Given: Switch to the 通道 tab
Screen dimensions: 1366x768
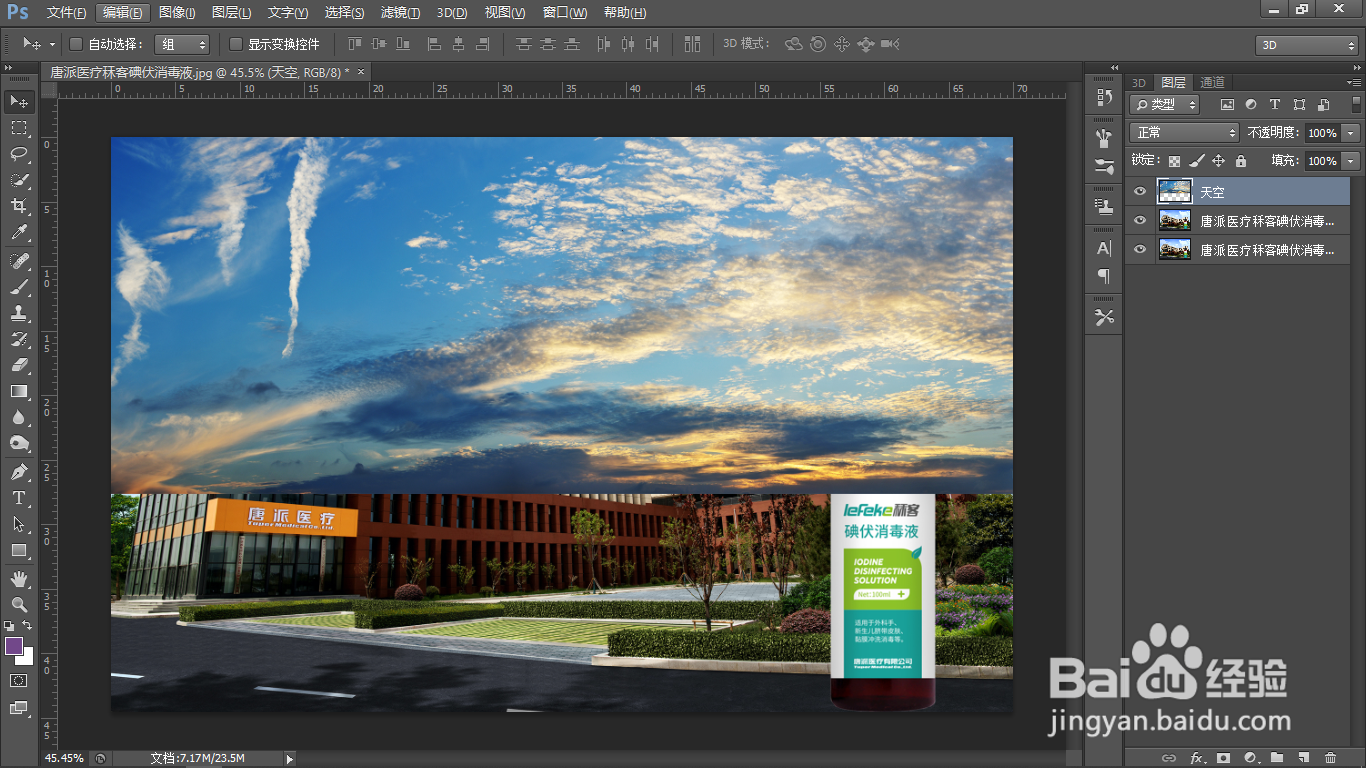Looking at the screenshot, I should pos(1212,82).
